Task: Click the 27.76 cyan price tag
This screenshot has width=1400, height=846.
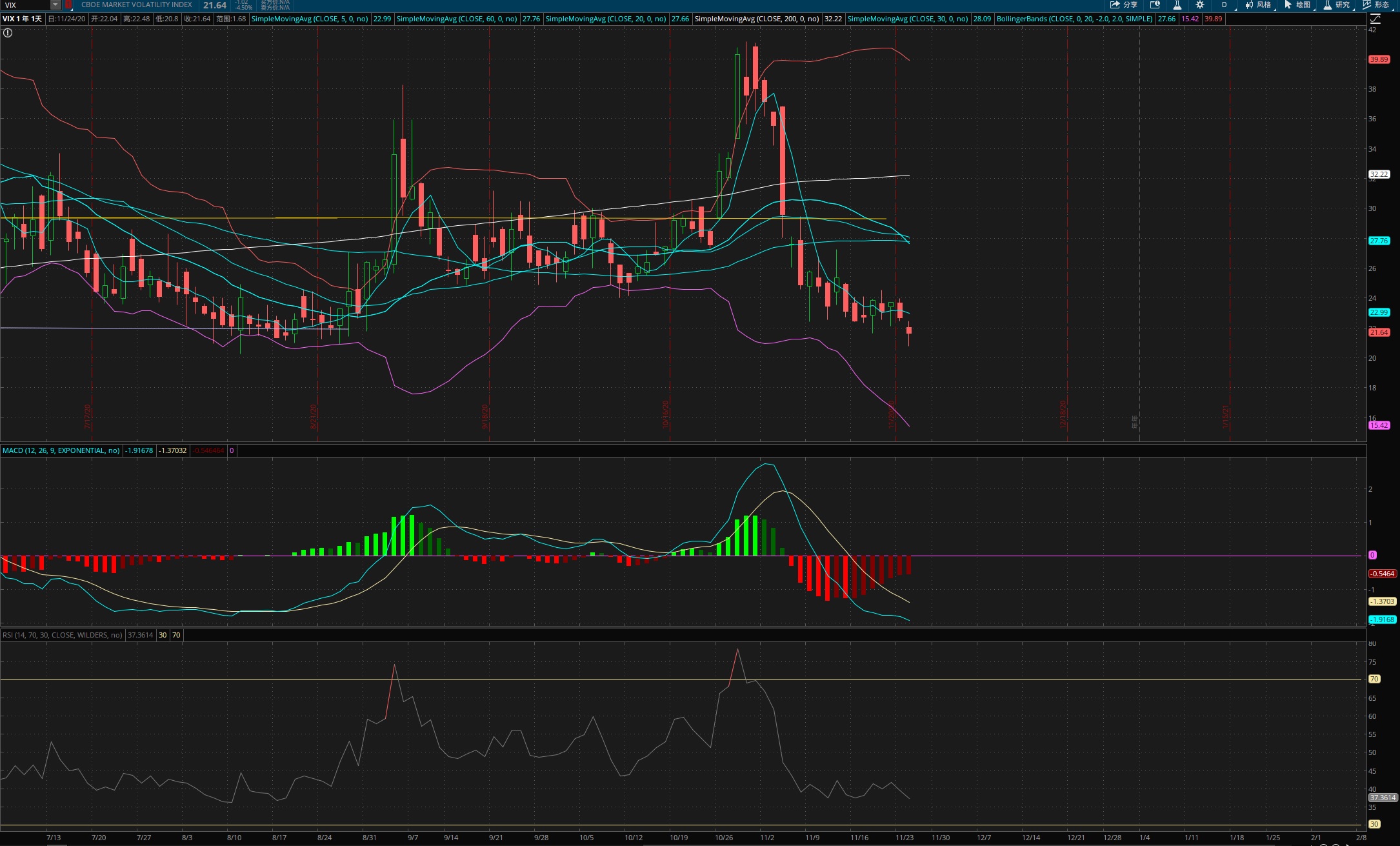Action: tap(1379, 241)
